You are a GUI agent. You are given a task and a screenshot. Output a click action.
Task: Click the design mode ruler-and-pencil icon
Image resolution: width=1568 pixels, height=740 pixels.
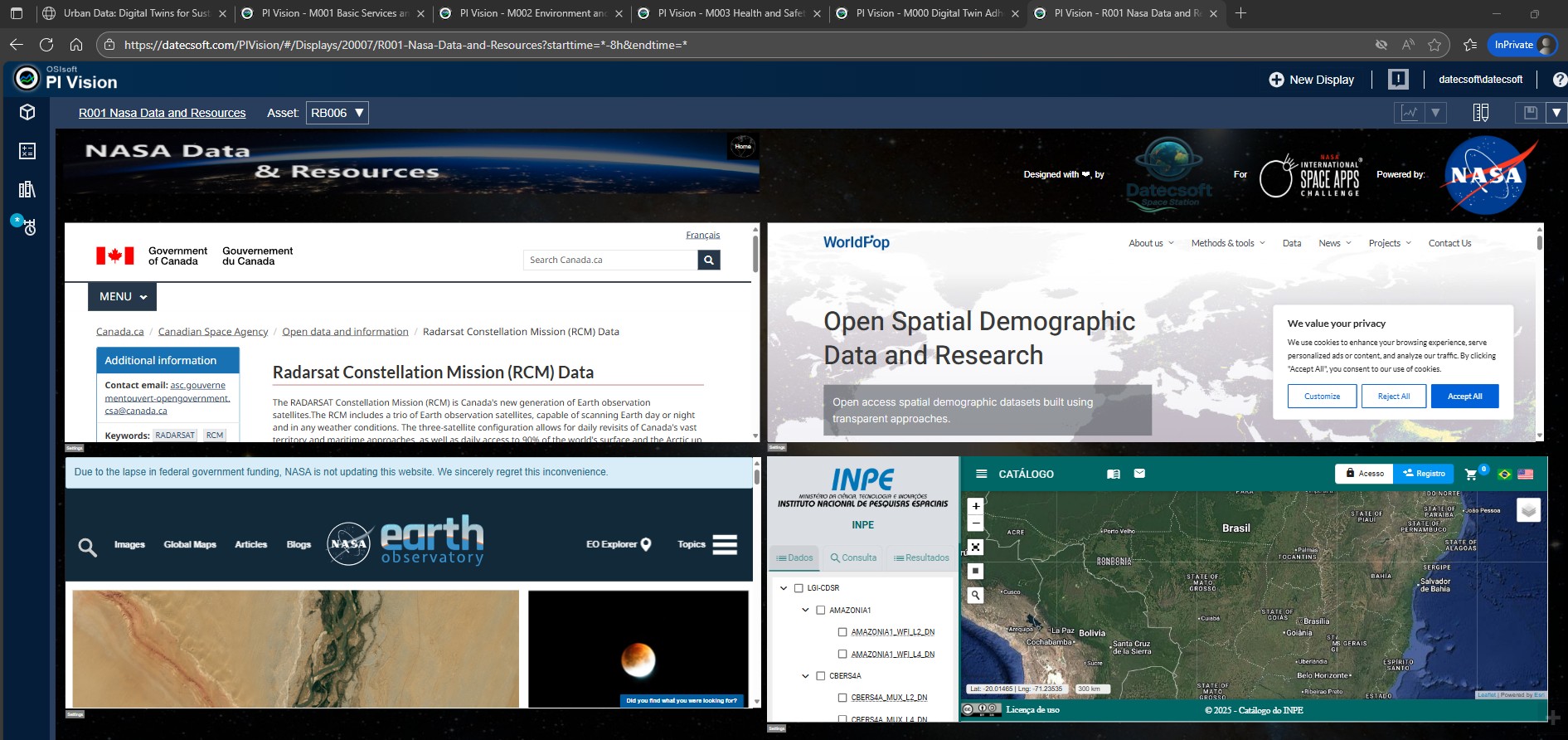pyautogui.click(x=1480, y=113)
